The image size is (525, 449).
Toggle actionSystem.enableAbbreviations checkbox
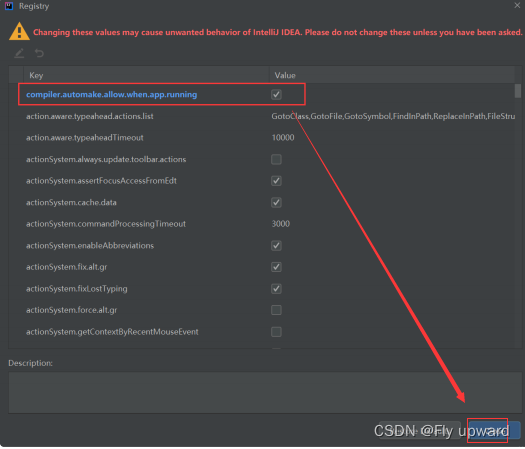pos(276,246)
